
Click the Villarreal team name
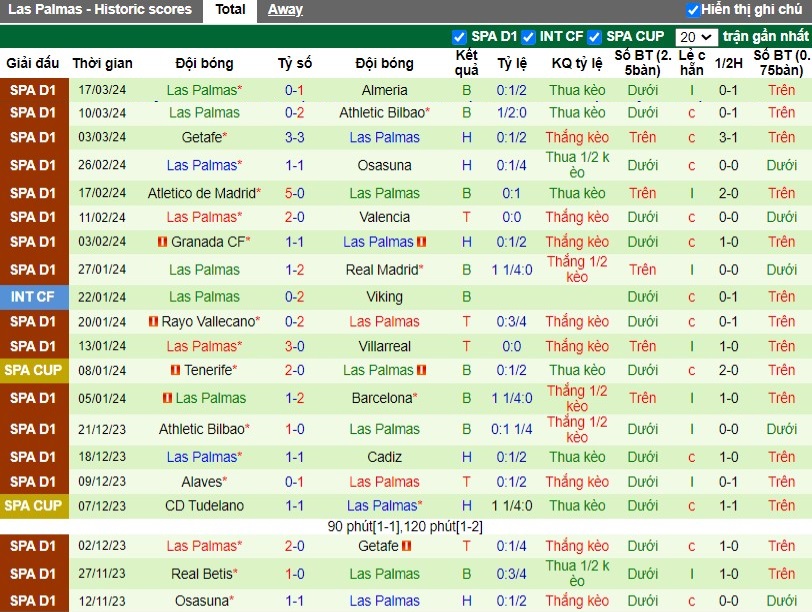(x=384, y=346)
